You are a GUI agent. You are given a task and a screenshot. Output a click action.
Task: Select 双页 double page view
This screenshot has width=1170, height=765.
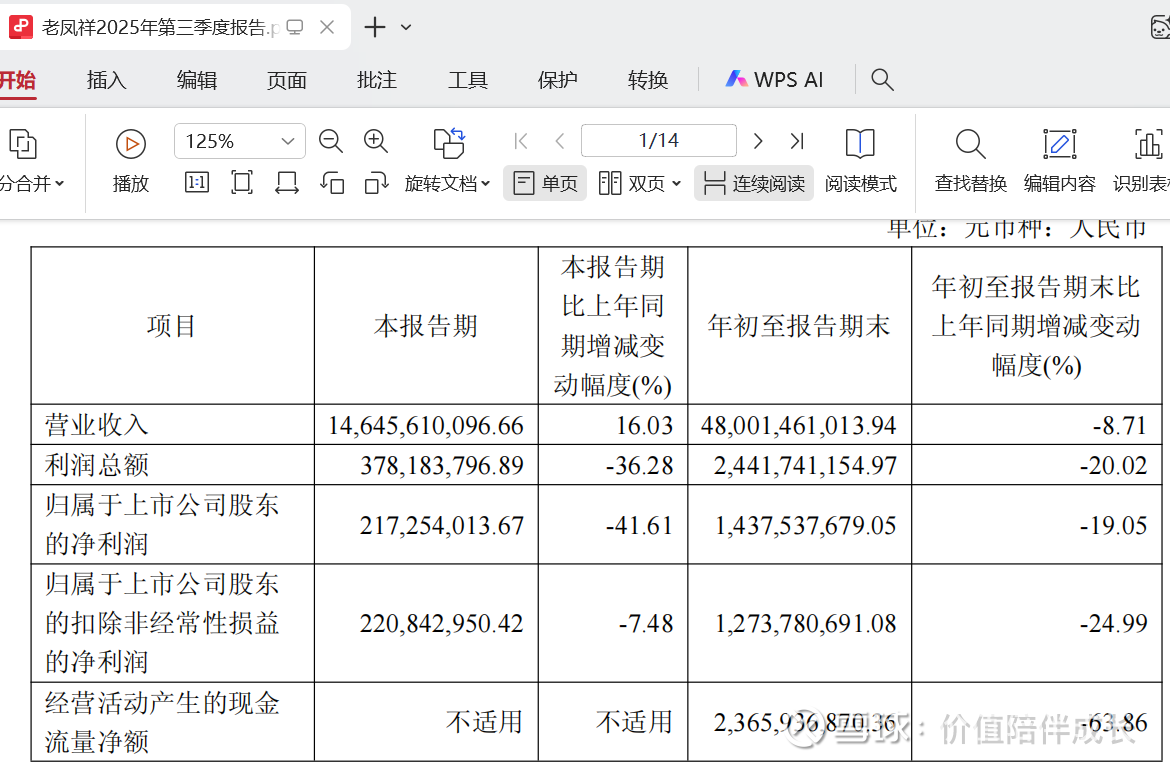631,183
